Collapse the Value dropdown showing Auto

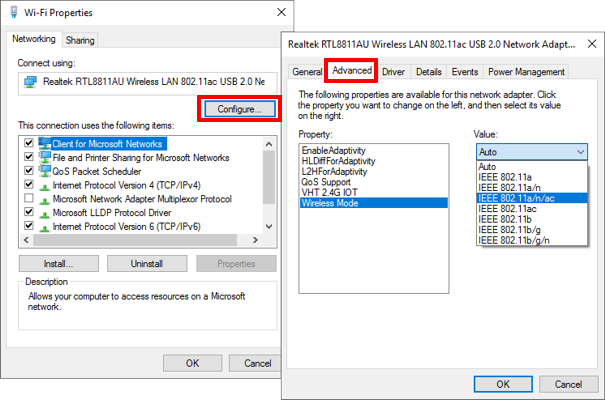pos(532,152)
